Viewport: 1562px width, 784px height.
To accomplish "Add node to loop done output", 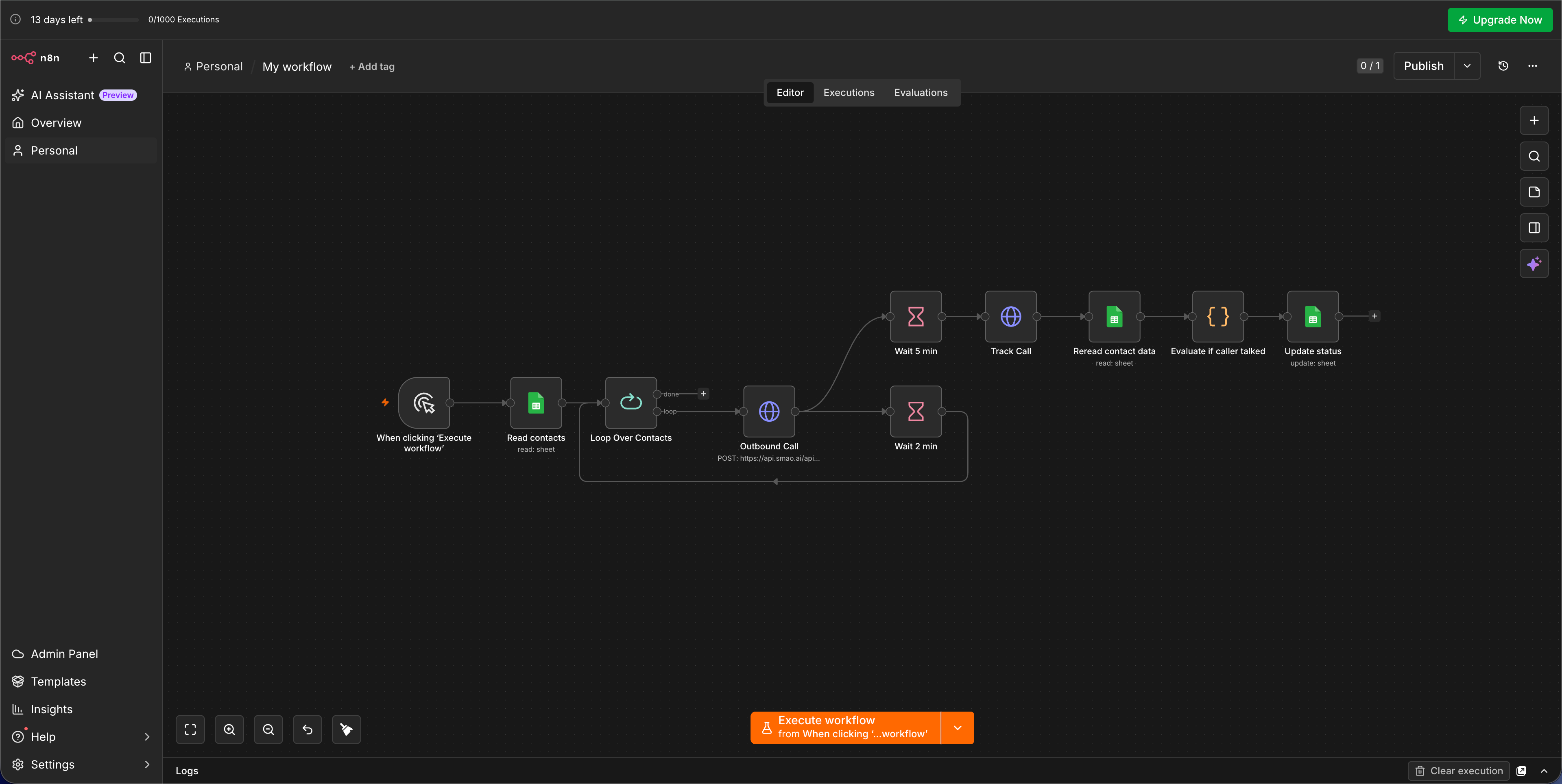I will click(x=703, y=394).
